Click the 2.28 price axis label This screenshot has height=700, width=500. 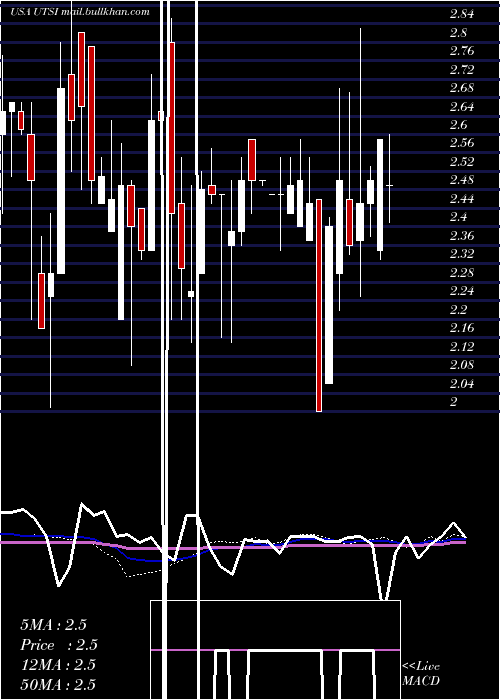point(462,273)
